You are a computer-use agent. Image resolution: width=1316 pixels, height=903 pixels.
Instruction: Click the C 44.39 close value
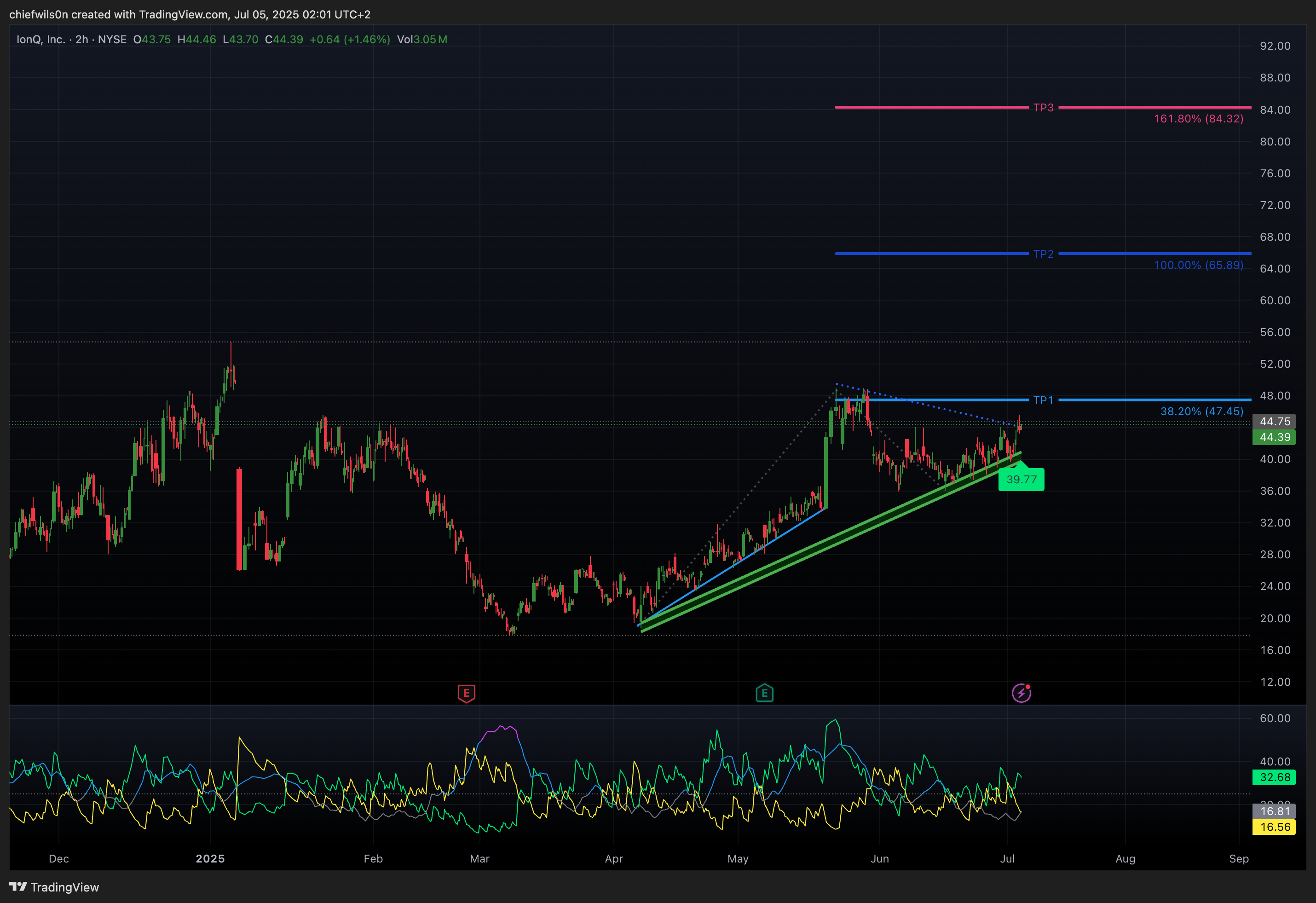(x=284, y=40)
